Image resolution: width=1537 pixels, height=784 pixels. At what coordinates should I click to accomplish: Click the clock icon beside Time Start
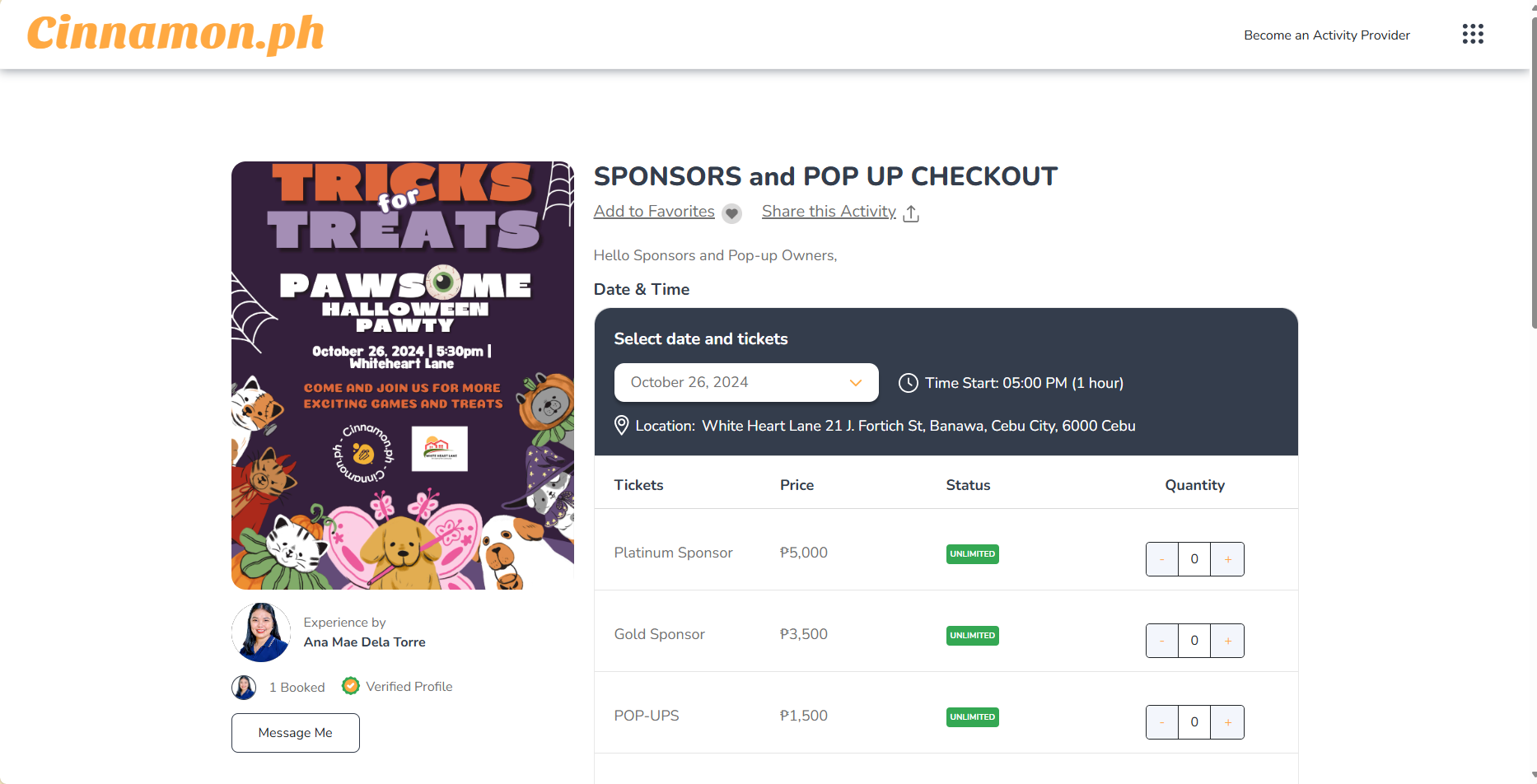click(x=908, y=383)
